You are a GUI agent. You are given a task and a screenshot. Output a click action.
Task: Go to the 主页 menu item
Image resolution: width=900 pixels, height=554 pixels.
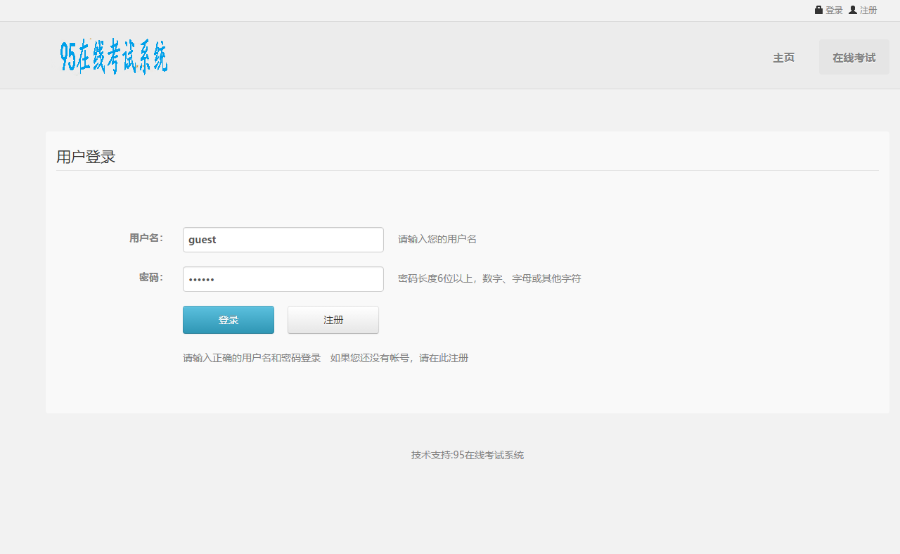click(783, 57)
